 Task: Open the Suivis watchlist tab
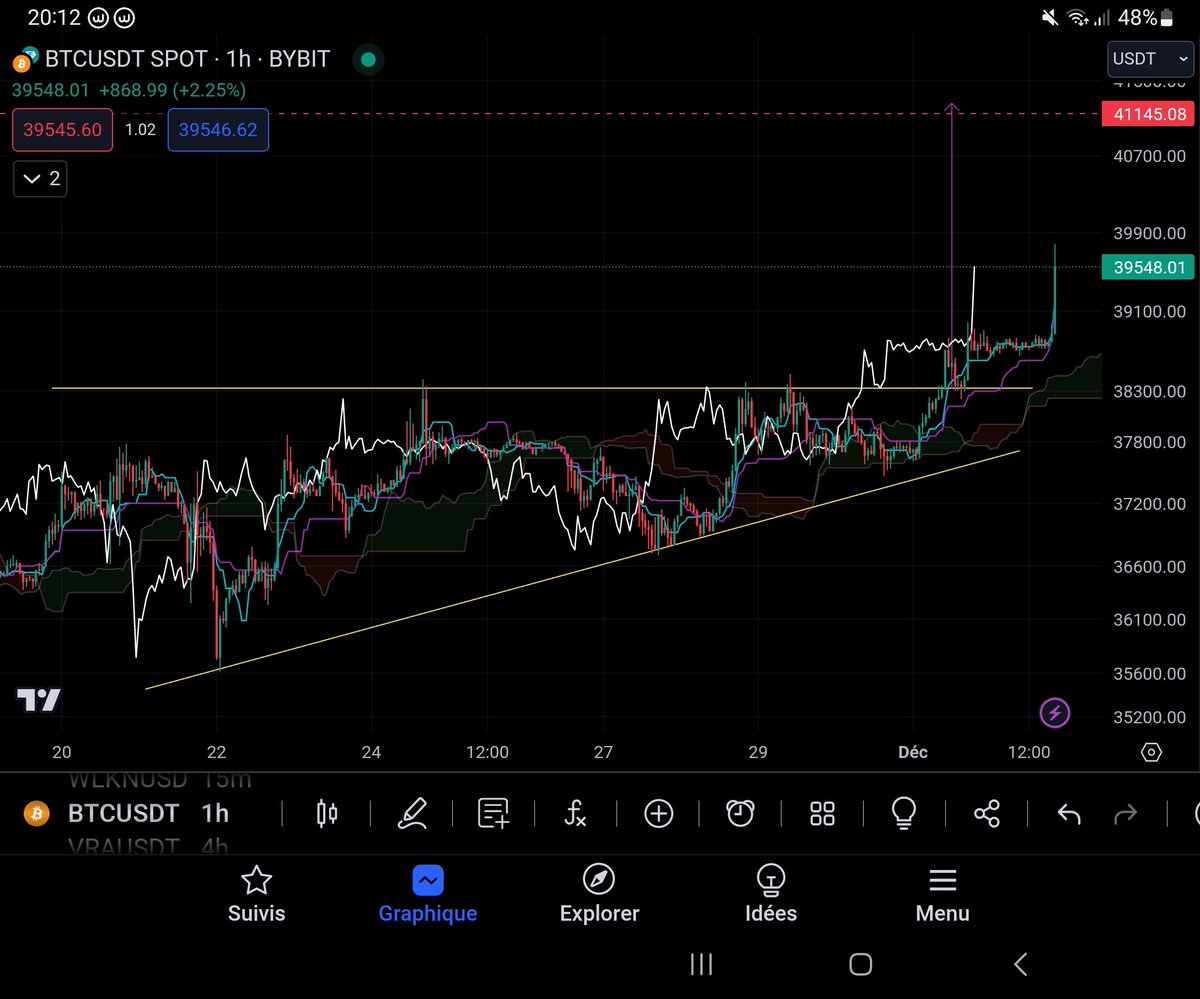257,895
